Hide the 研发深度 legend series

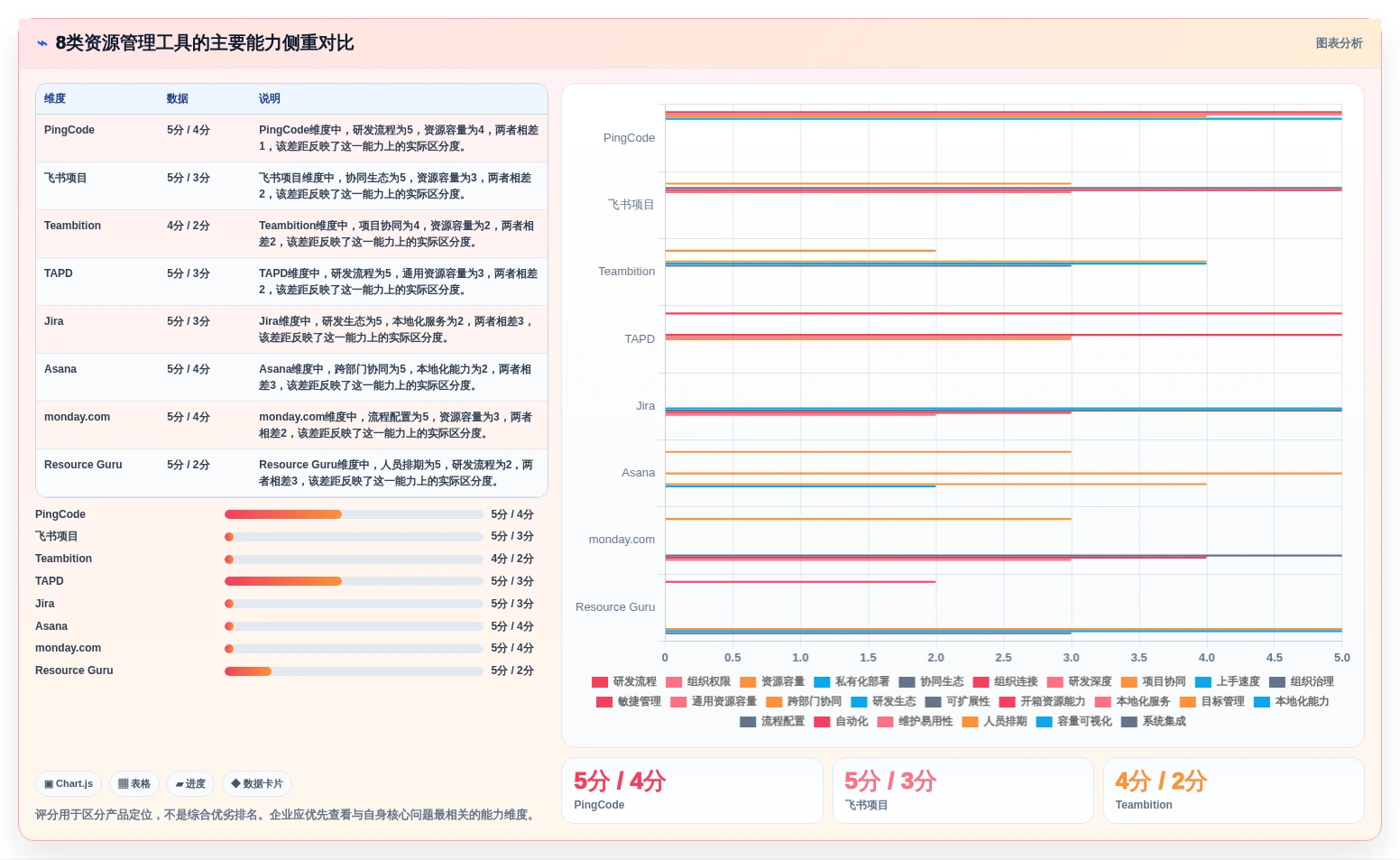point(1079,681)
